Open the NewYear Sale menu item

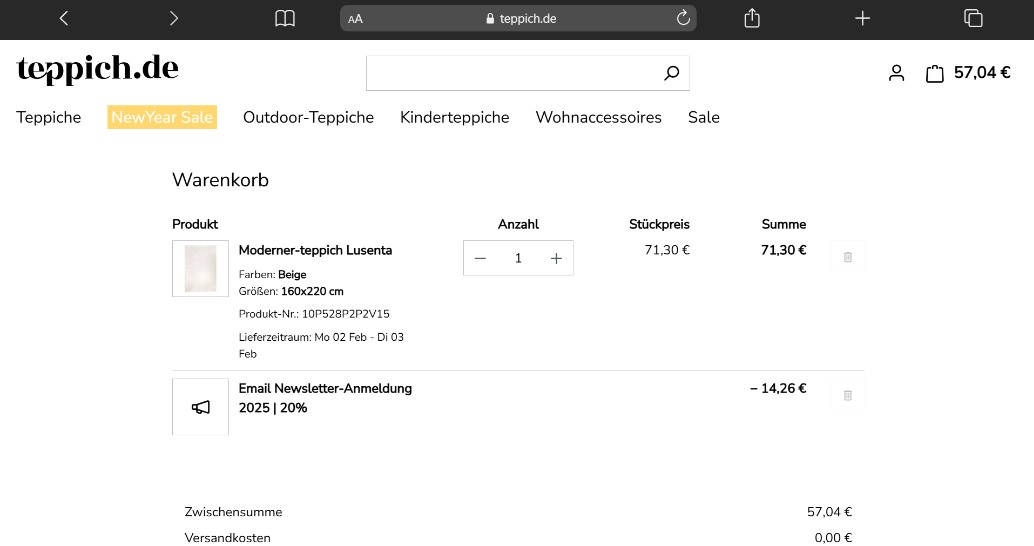(162, 117)
